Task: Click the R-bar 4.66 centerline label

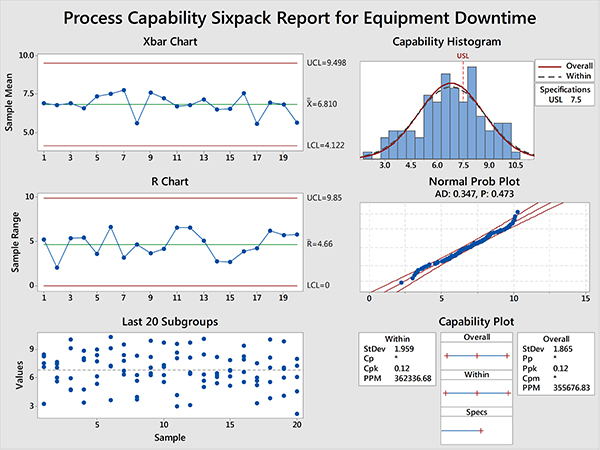Action: (x=320, y=244)
